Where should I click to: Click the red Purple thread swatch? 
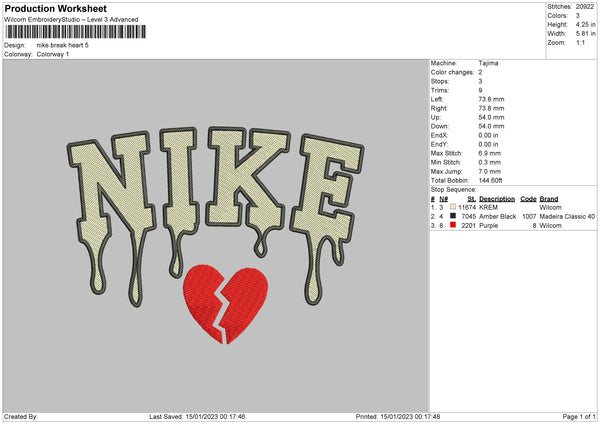click(x=453, y=225)
